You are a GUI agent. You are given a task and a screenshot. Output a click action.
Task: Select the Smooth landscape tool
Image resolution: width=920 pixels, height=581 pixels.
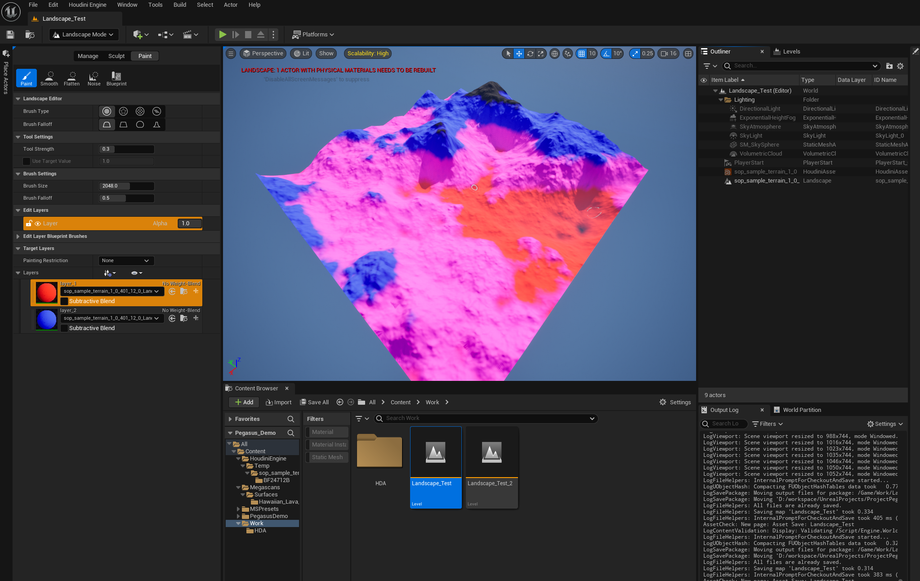click(49, 78)
